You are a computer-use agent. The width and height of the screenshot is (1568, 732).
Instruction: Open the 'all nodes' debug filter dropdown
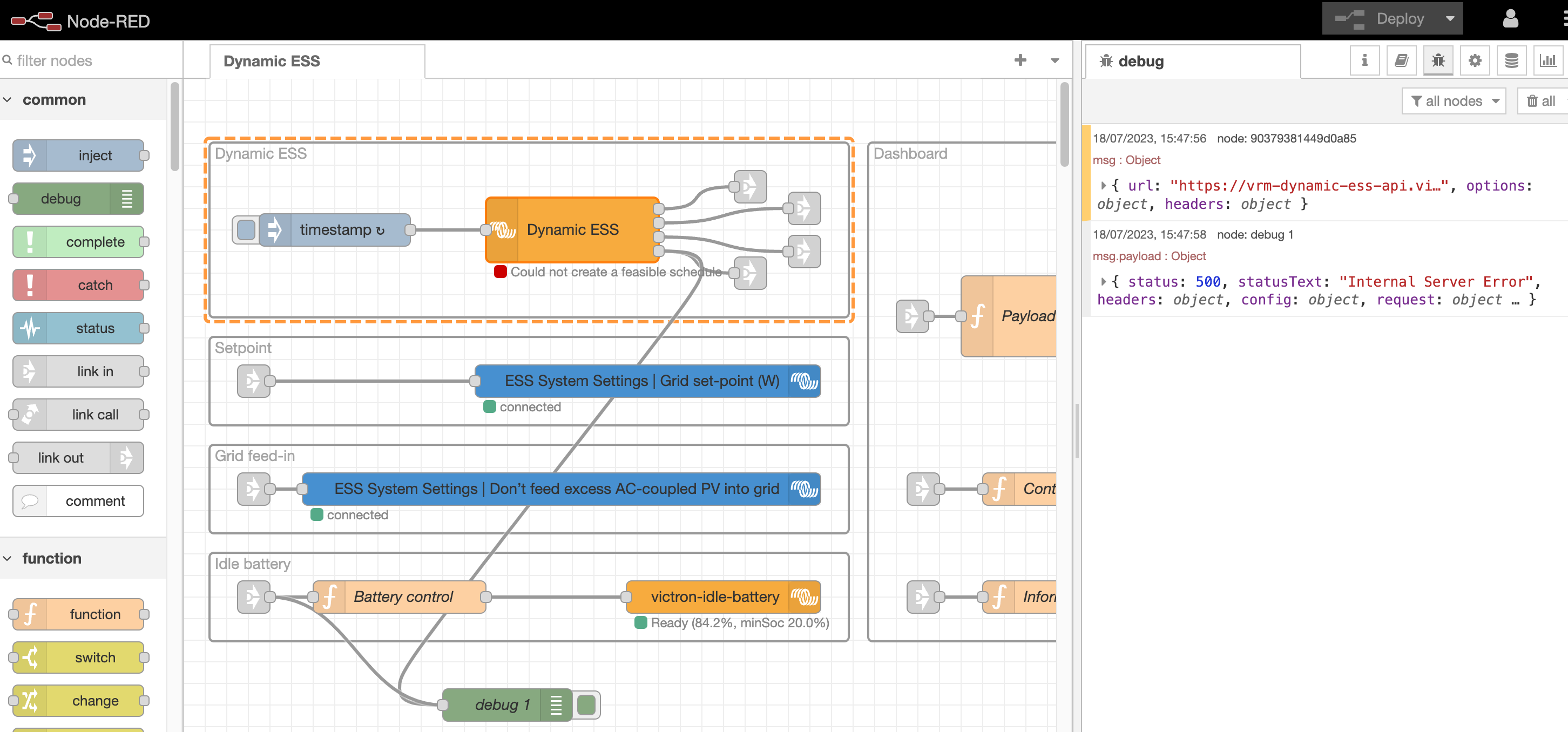coord(1454,100)
